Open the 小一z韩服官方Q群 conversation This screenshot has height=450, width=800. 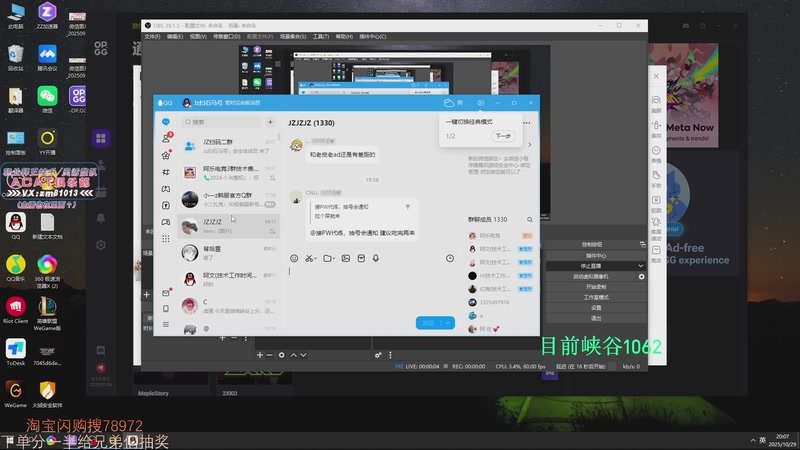(x=229, y=199)
